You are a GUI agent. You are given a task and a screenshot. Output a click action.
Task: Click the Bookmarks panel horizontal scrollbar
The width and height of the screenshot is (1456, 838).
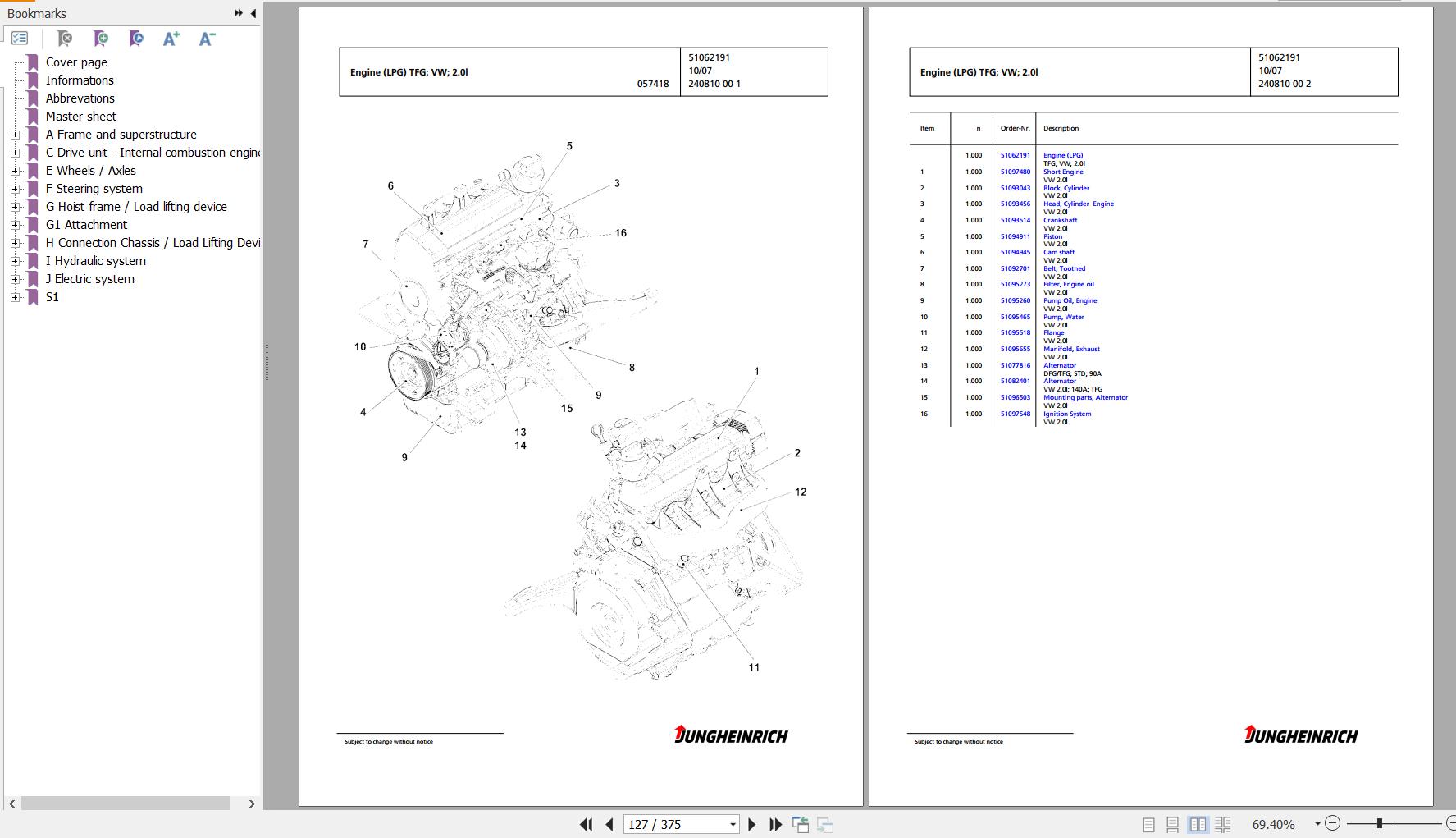tap(126, 804)
